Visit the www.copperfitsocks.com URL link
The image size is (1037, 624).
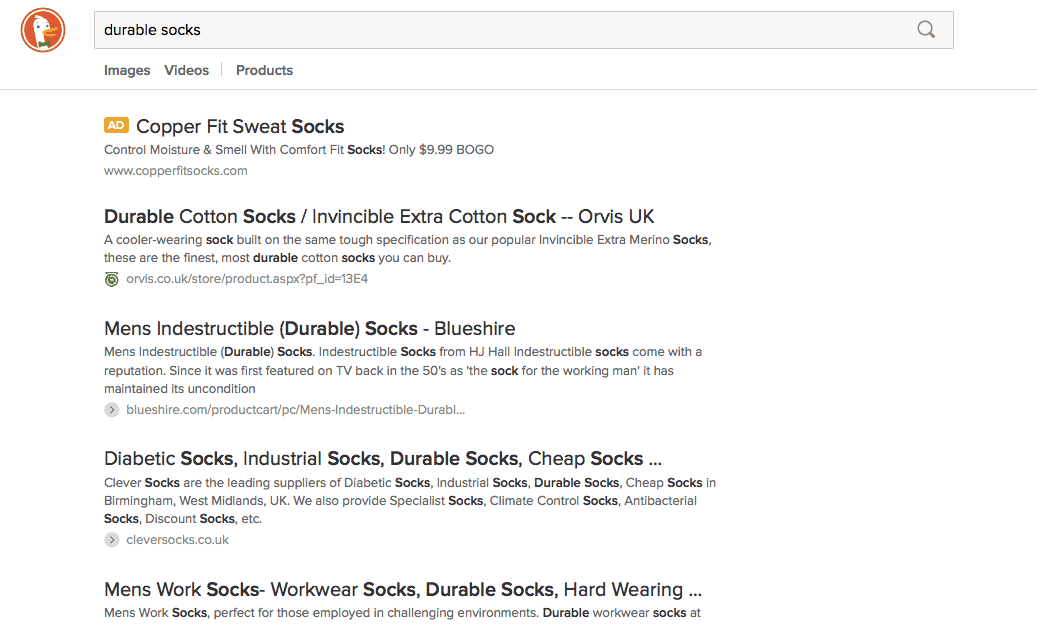coord(176,170)
